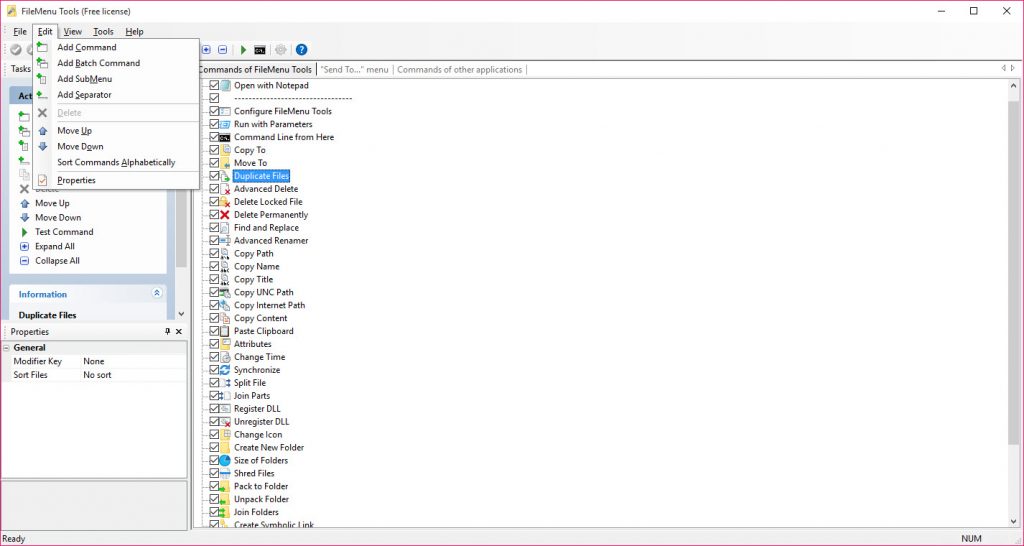This screenshot has width=1024, height=546.
Task: Select Commands of FileMenu Tools tab
Action: click(255, 69)
